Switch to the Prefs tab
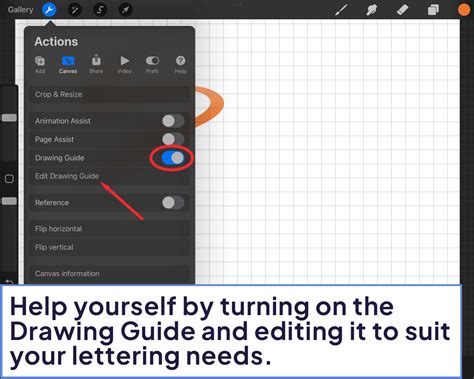This screenshot has width=474, height=379. (x=152, y=64)
